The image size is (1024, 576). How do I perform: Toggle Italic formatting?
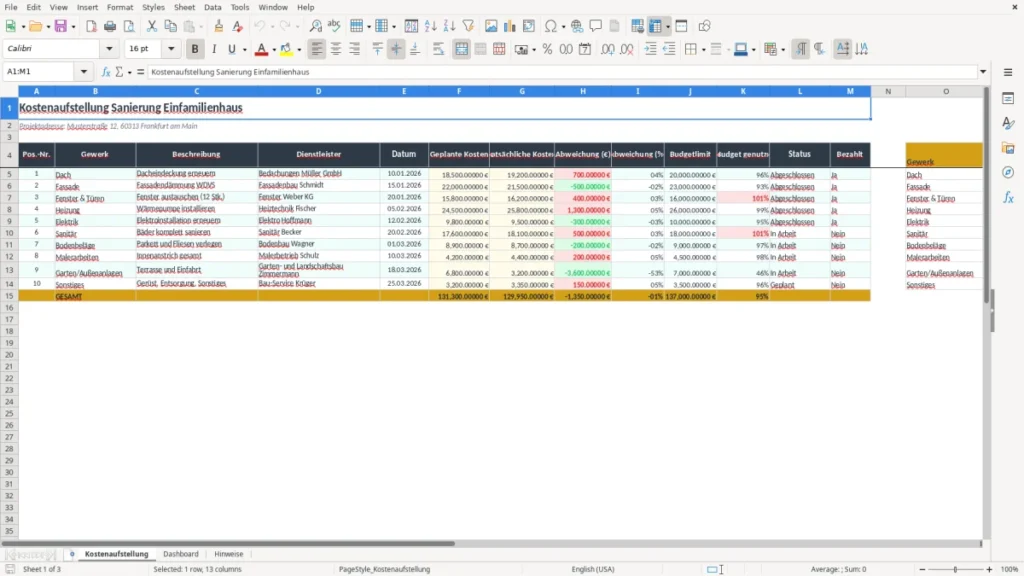click(214, 49)
